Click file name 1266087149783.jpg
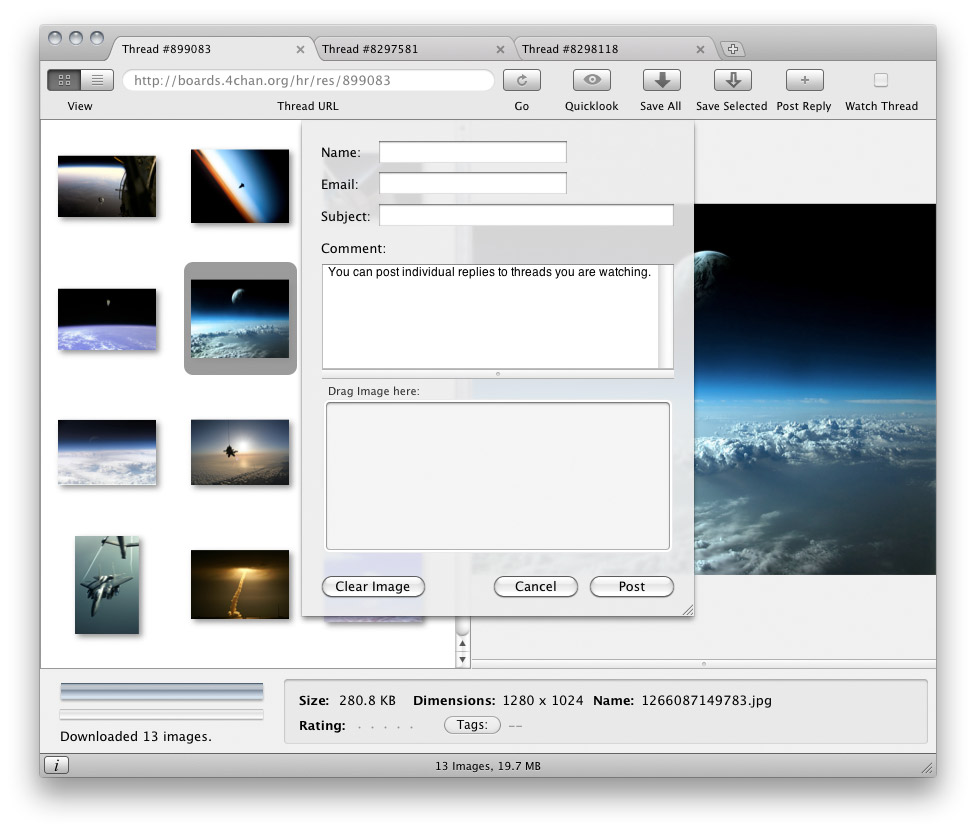Screen dimensions: 976x832 click(x=706, y=700)
